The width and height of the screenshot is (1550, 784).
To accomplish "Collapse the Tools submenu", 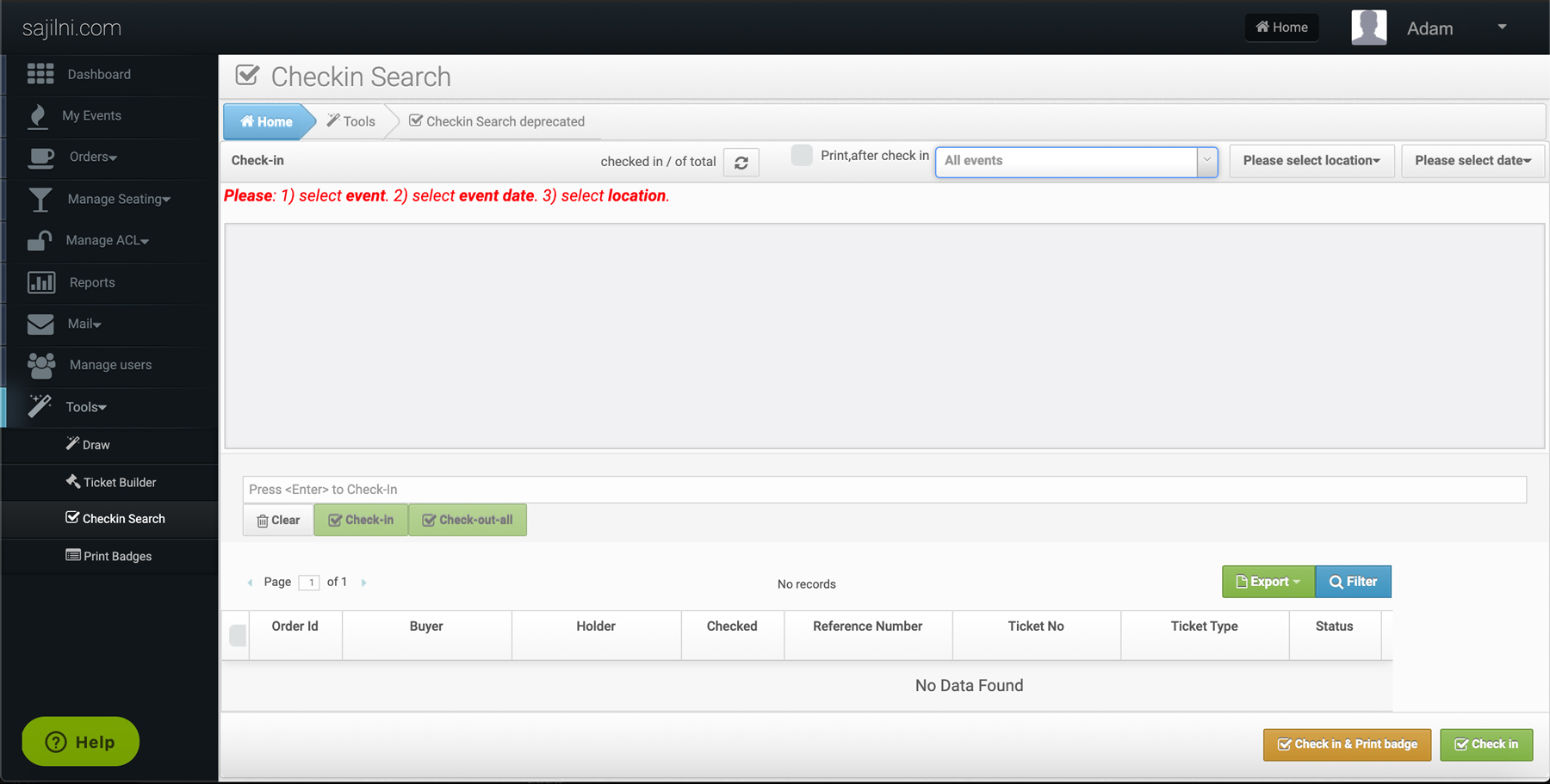I will [x=86, y=407].
